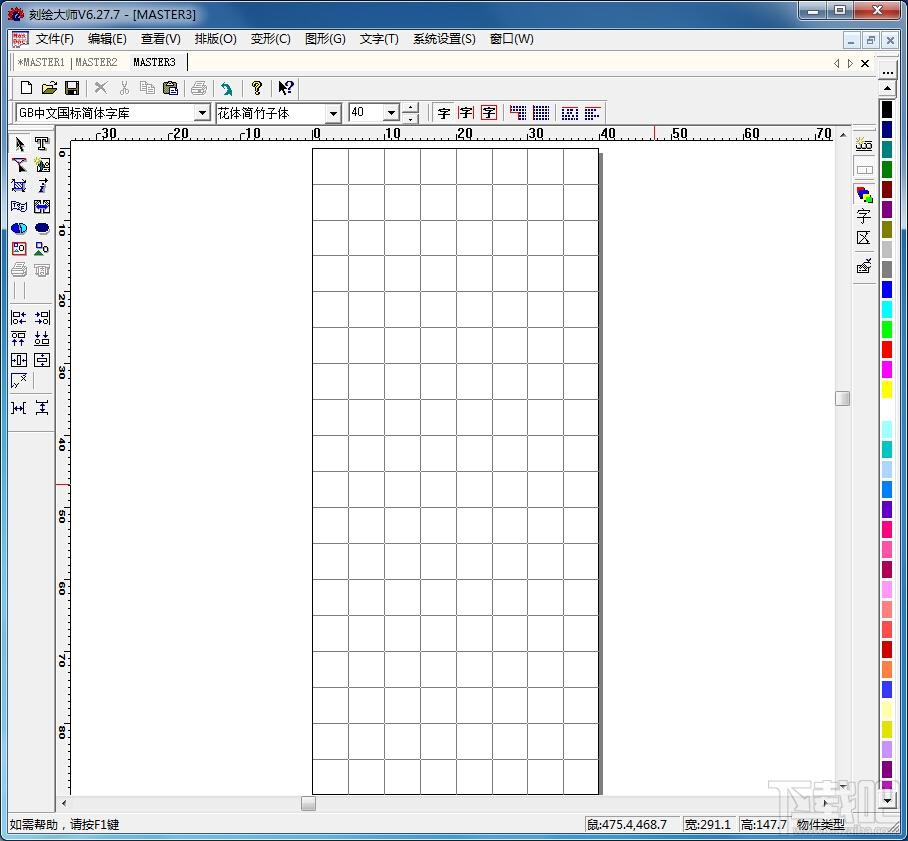
Task: Open help with the yellow question mark
Action: pos(257,88)
